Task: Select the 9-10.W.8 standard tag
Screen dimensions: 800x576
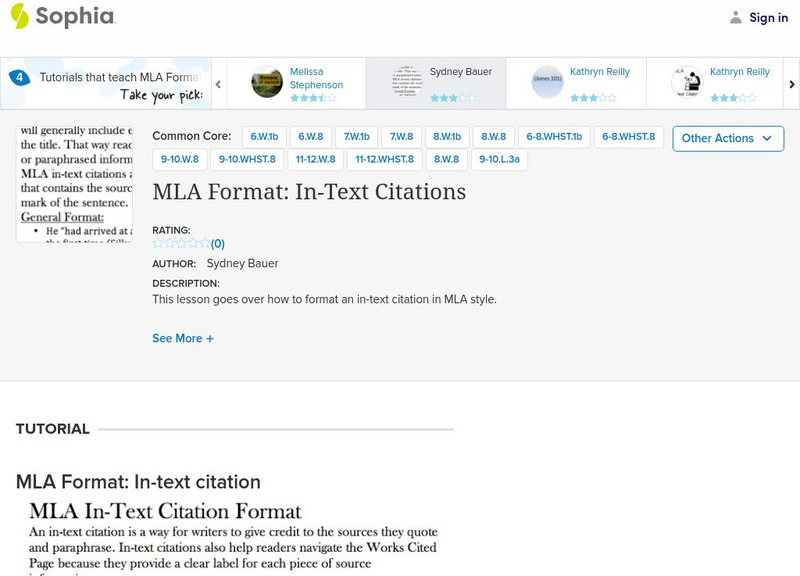Action: pyautogui.click(x=180, y=159)
